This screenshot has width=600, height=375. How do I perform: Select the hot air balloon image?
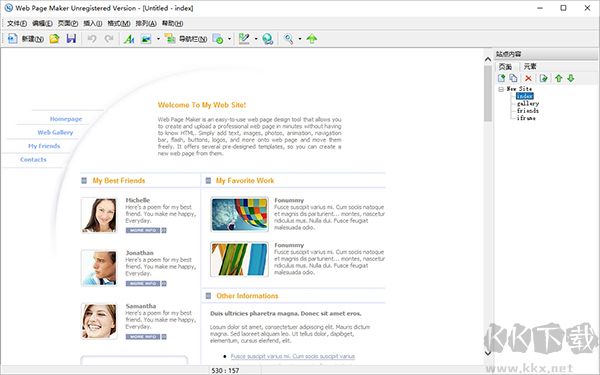239,214
